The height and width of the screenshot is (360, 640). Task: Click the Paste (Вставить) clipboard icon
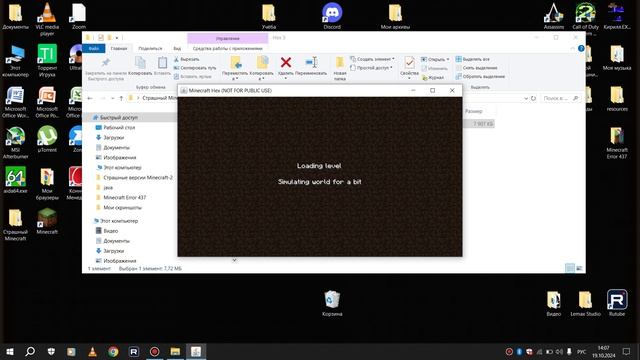tap(162, 63)
